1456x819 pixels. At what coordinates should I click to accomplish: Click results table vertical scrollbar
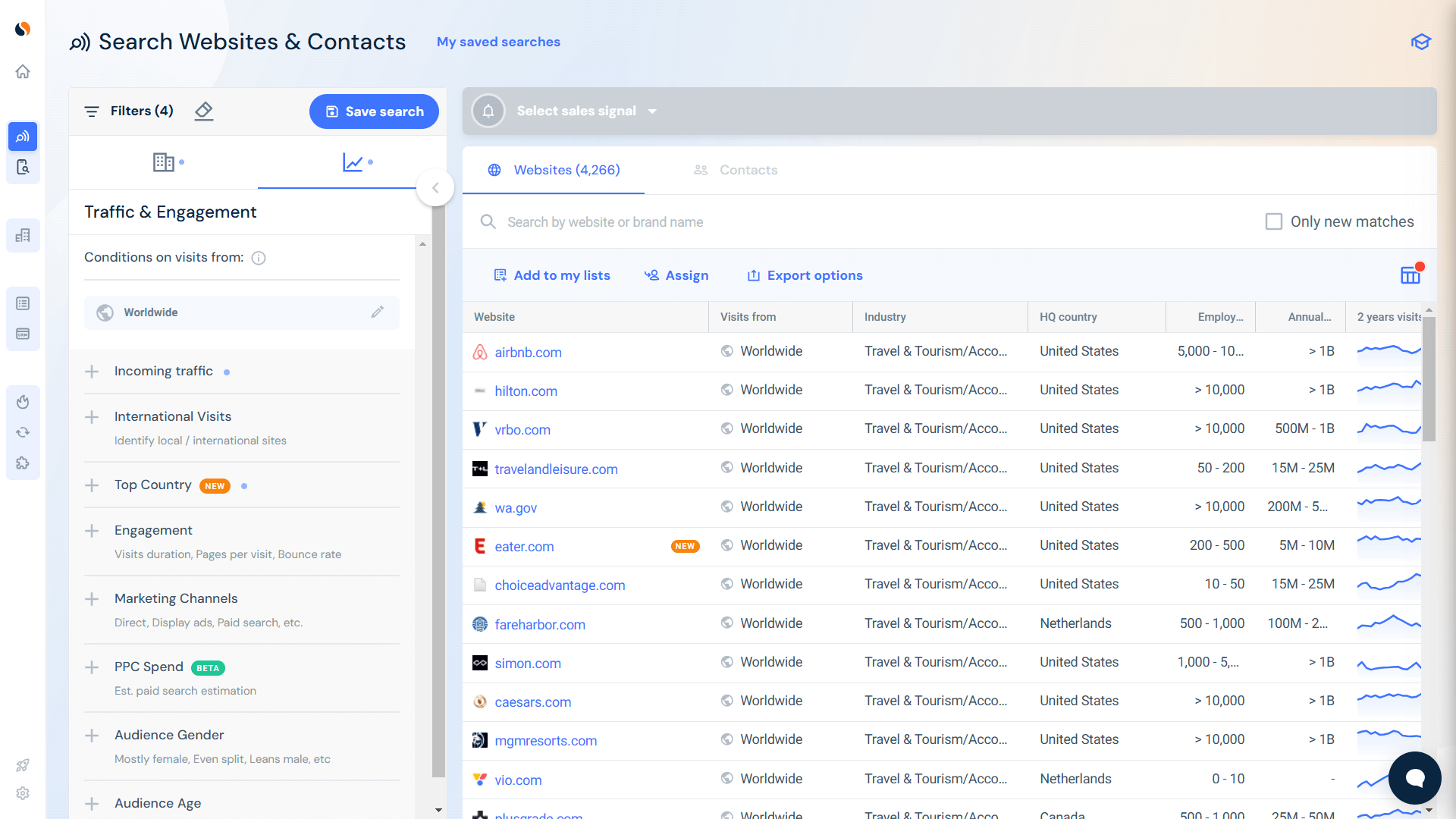tap(1429, 379)
